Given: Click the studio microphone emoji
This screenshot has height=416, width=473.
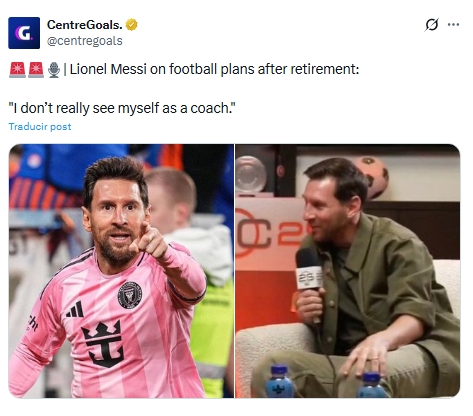Looking at the screenshot, I should [54, 70].
